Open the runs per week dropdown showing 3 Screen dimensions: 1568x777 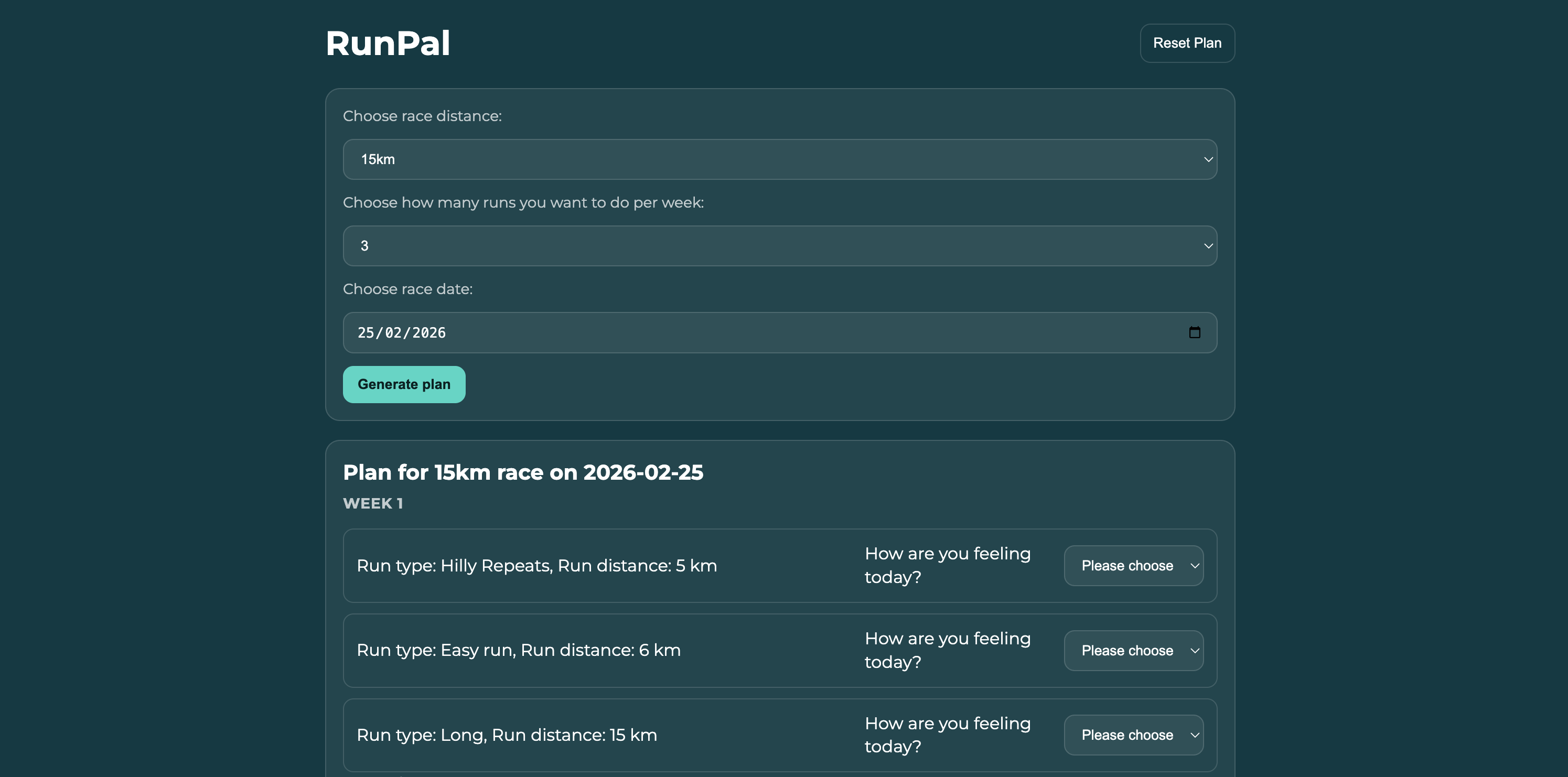tap(780, 246)
